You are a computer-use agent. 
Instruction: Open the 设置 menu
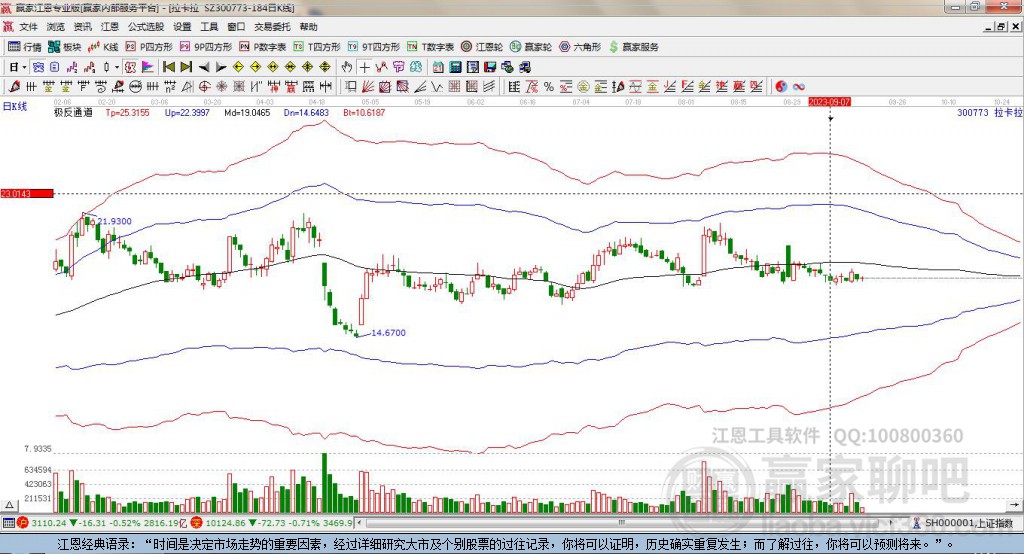[x=182, y=27]
